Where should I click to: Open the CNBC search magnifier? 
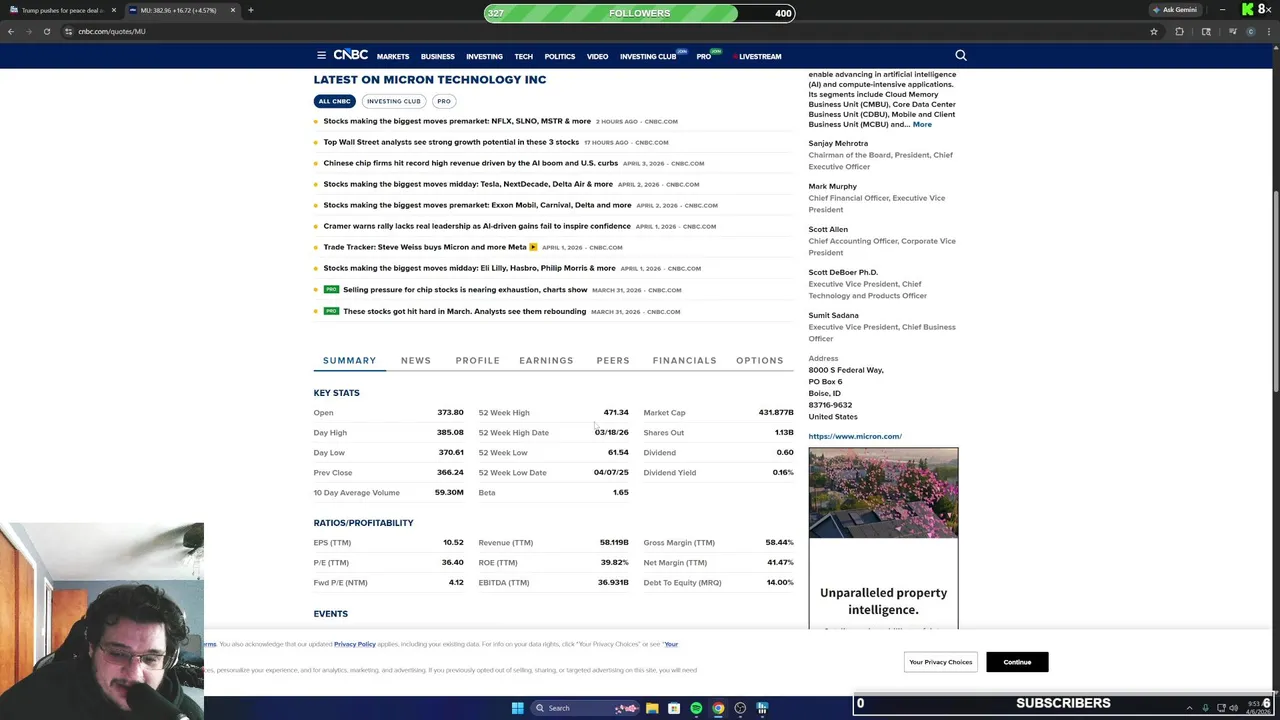click(961, 56)
